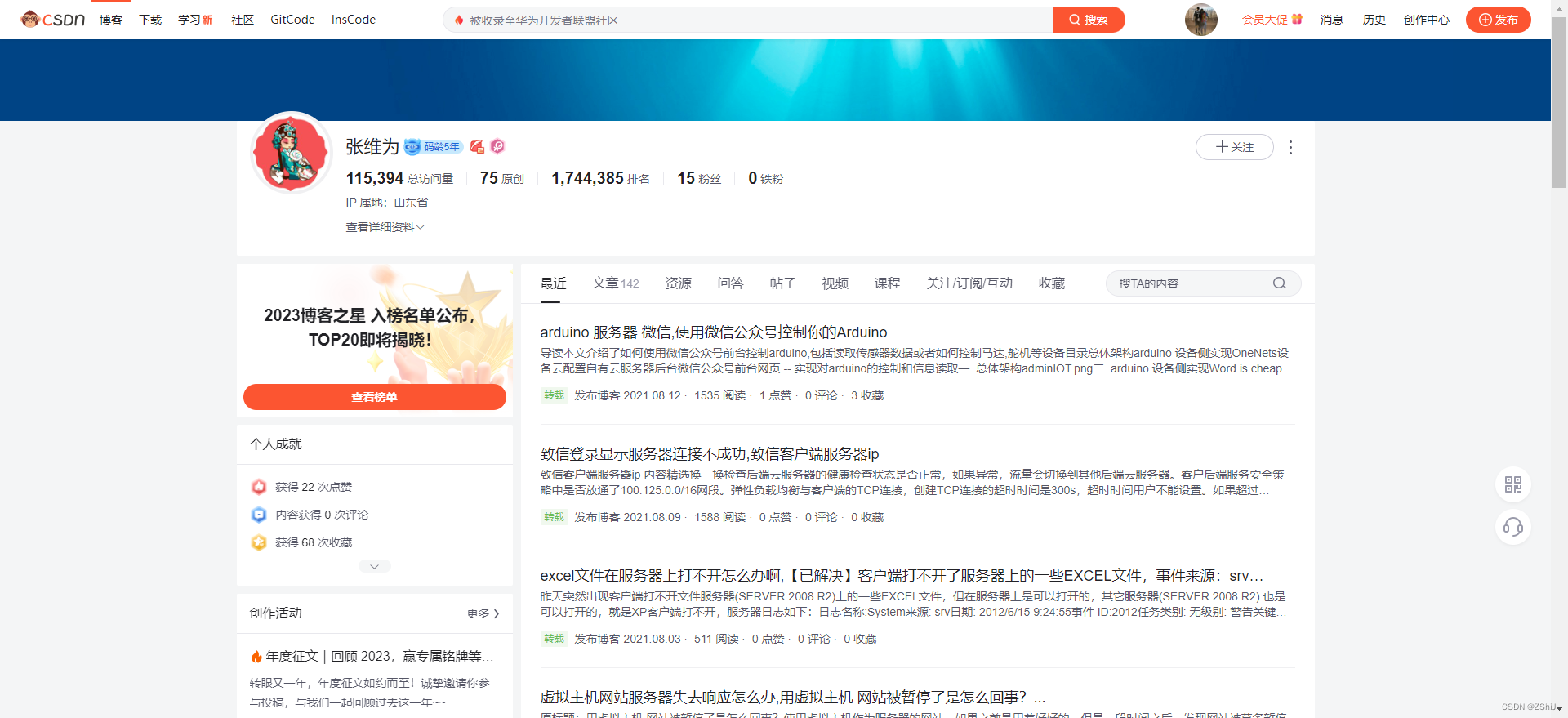Image resolution: width=1568 pixels, height=718 pixels.
Task: Click the fire icon in the search bar
Action: pyautogui.click(x=460, y=20)
